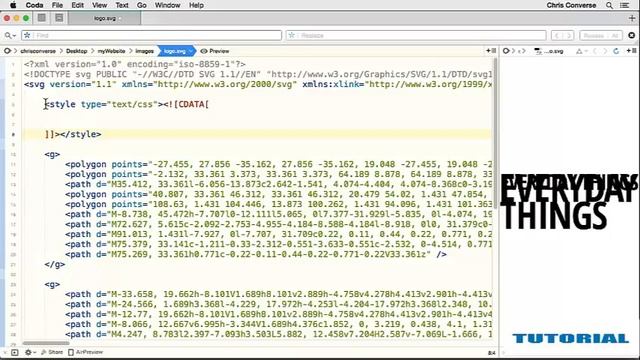Click the Chris Converse user name in menu bar
The height and width of the screenshot is (360, 640).
[571, 5]
